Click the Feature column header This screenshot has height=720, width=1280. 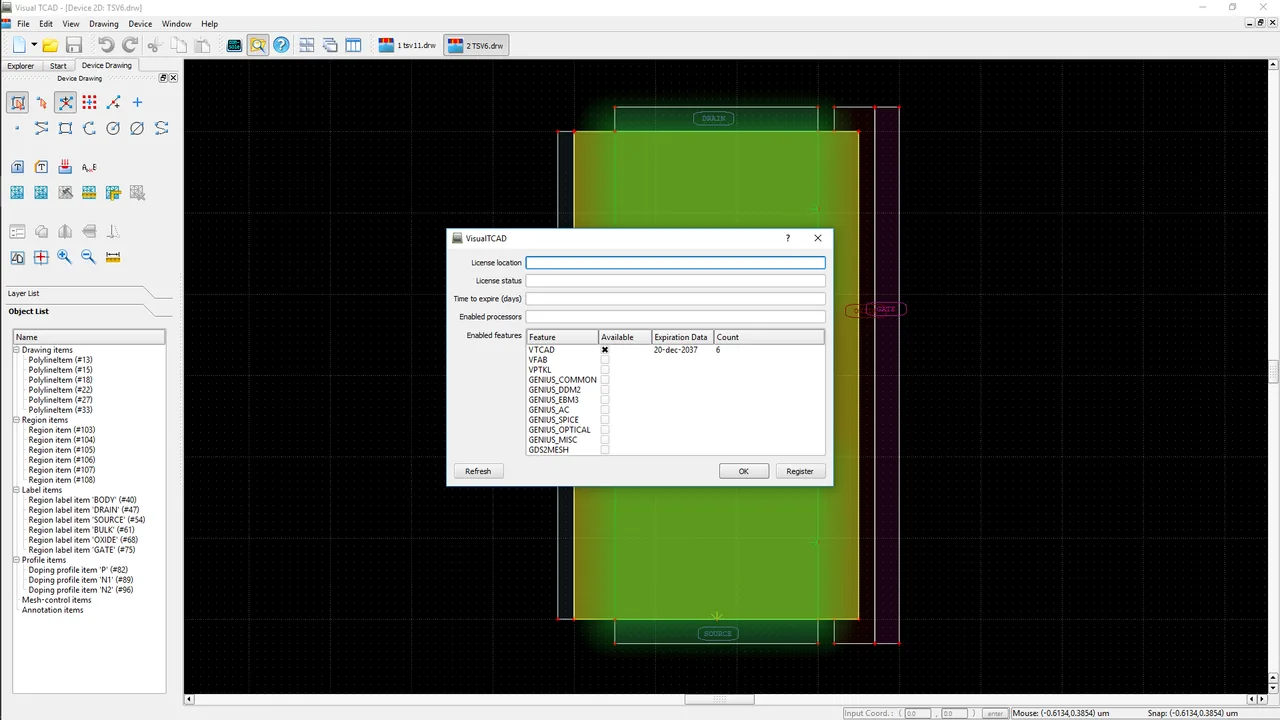tap(562, 337)
